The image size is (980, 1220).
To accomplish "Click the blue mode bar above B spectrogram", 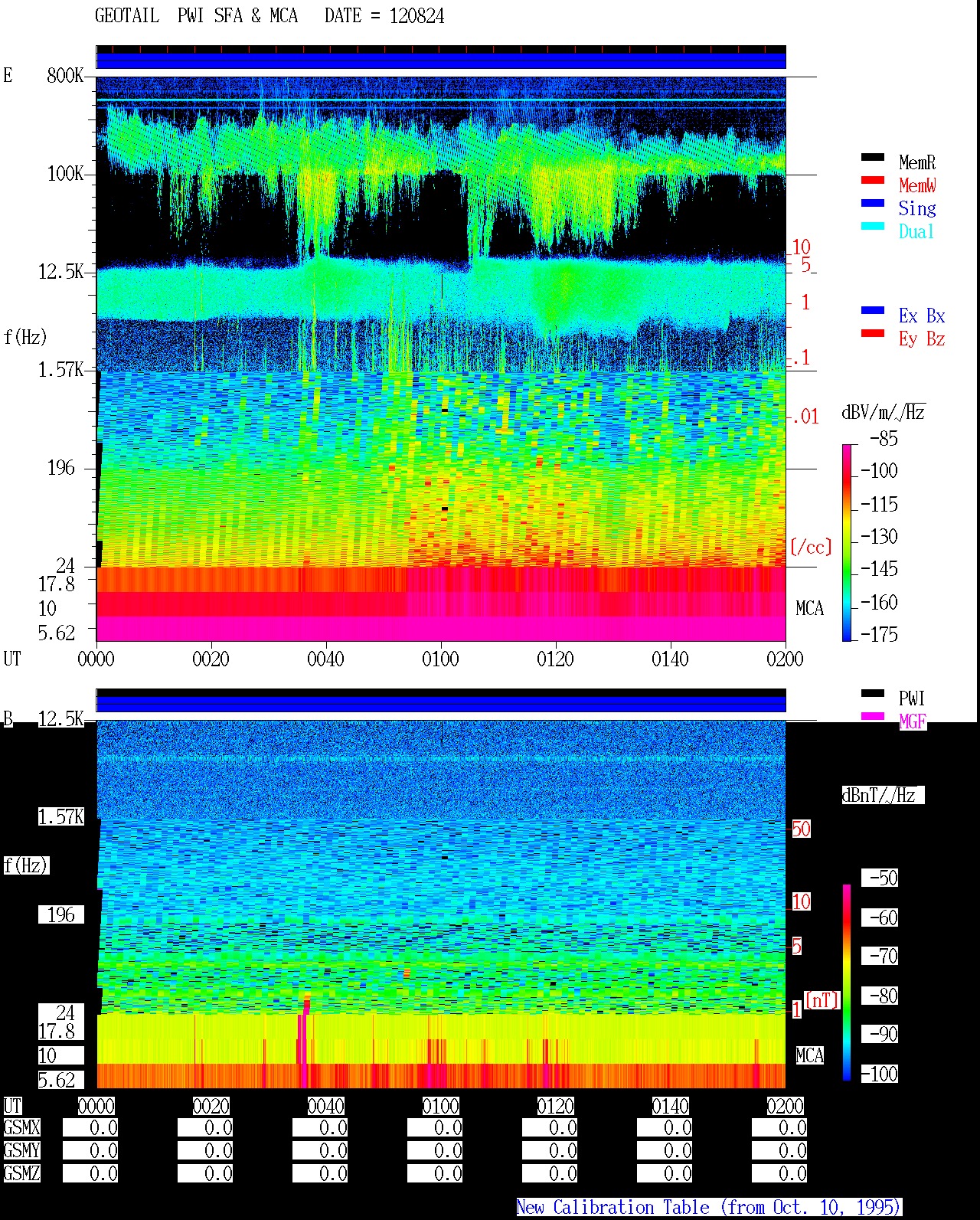I will click(441, 704).
